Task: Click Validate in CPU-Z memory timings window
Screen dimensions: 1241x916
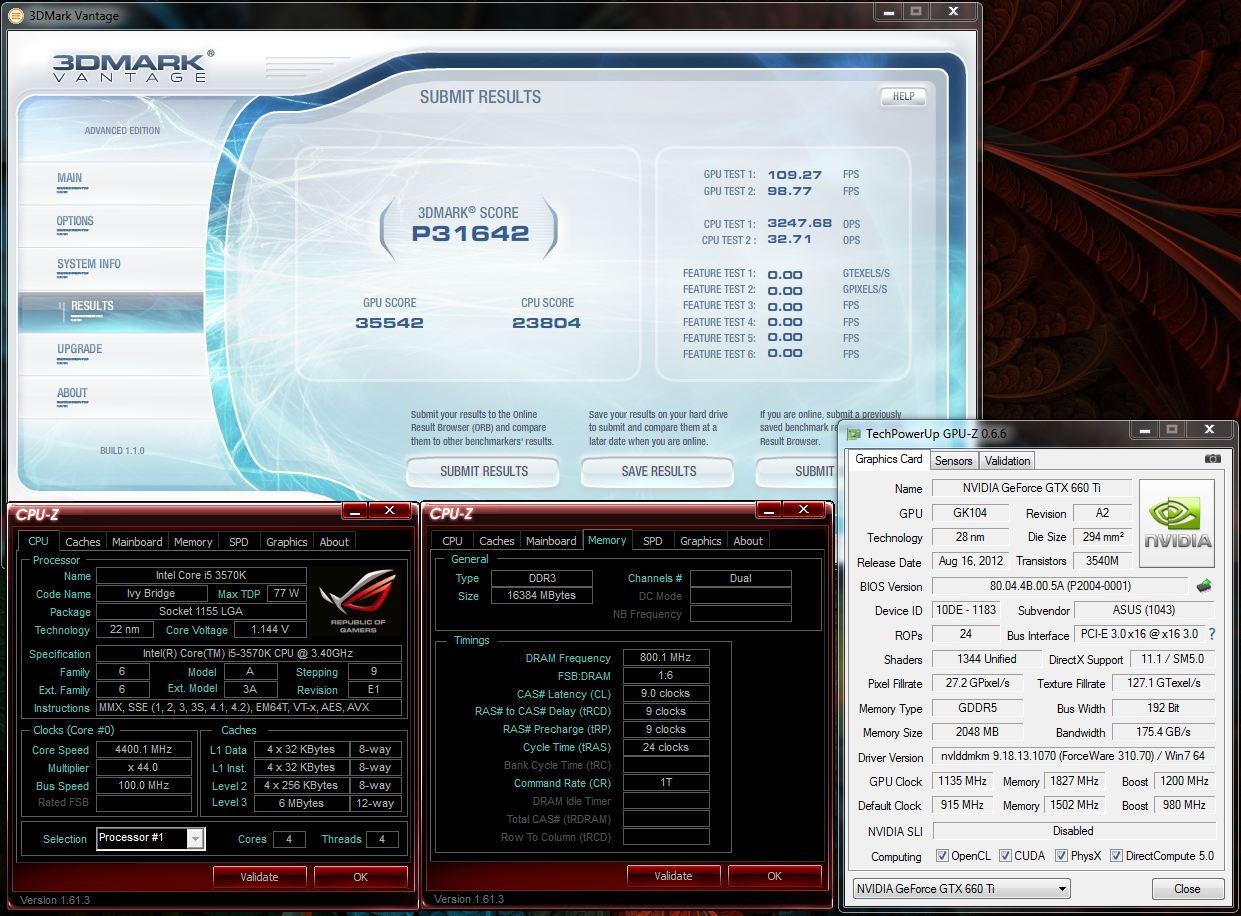Action: click(x=673, y=876)
